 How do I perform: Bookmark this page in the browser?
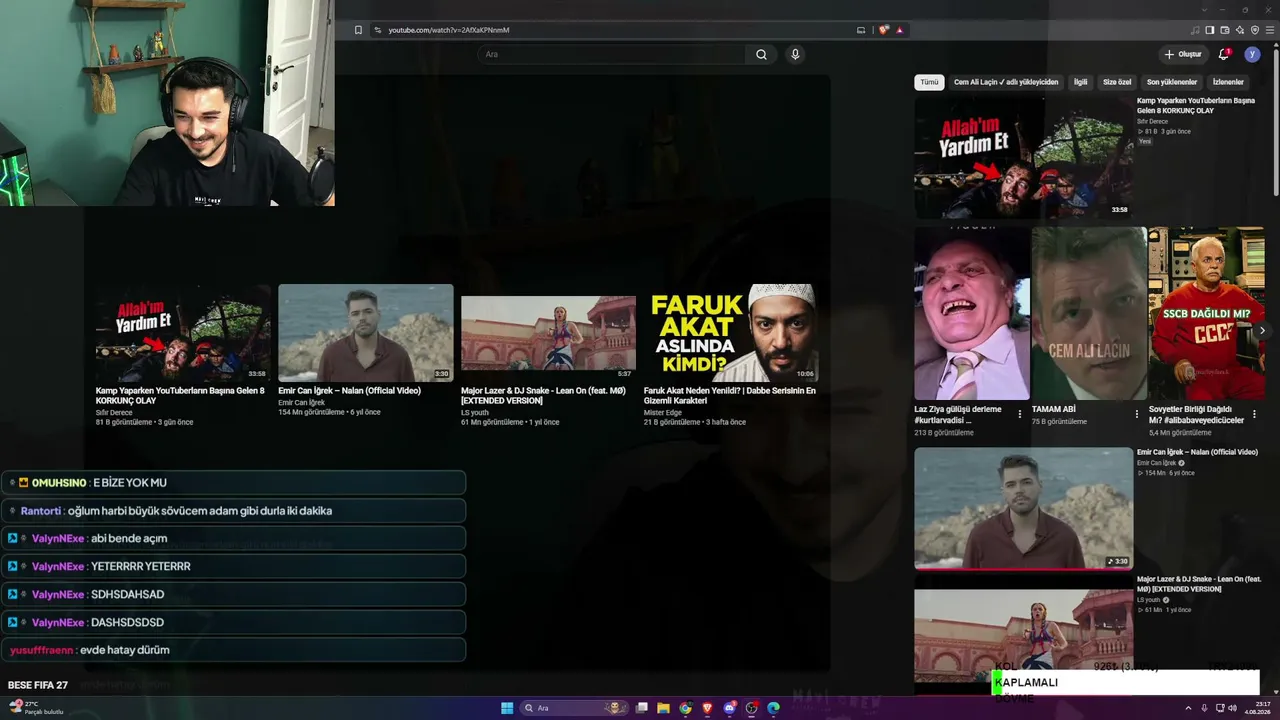click(x=358, y=30)
